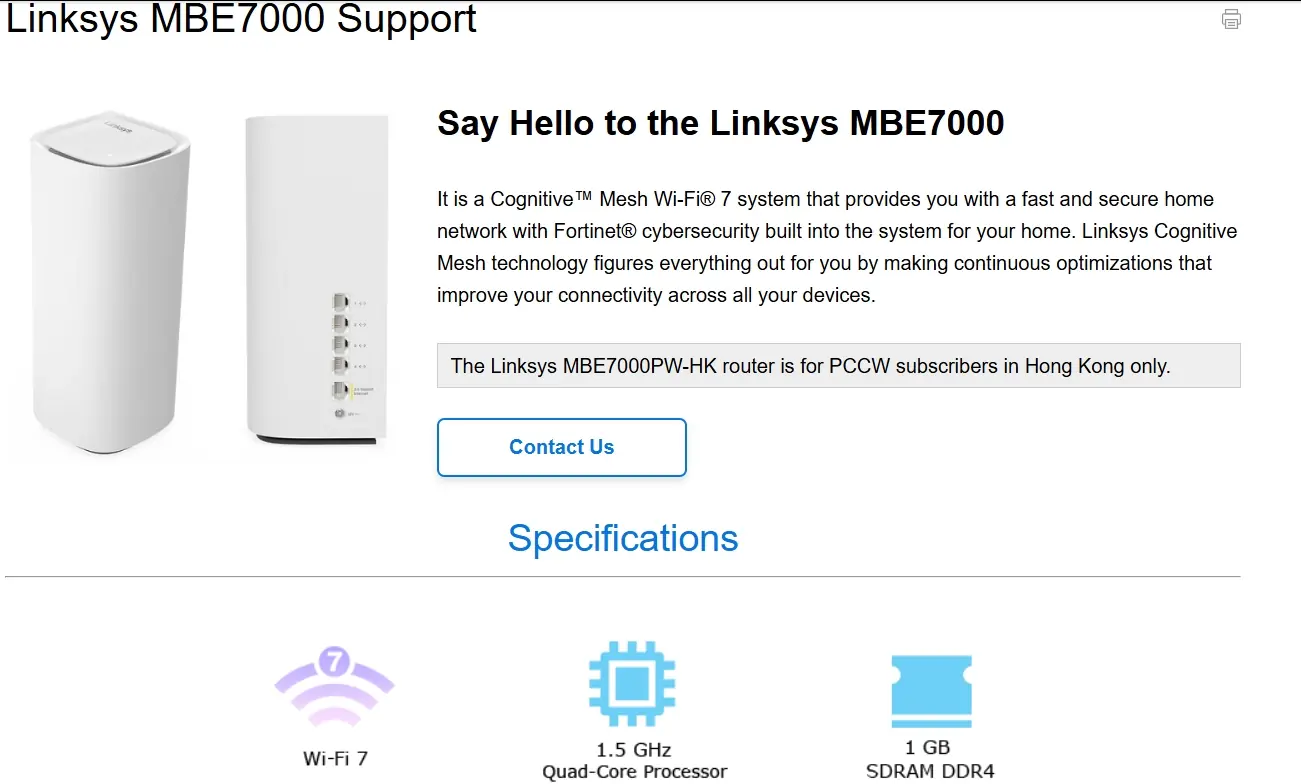Click the Contact Us button
The height and width of the screenshot is (784, 1301).
tap(561, 447)
